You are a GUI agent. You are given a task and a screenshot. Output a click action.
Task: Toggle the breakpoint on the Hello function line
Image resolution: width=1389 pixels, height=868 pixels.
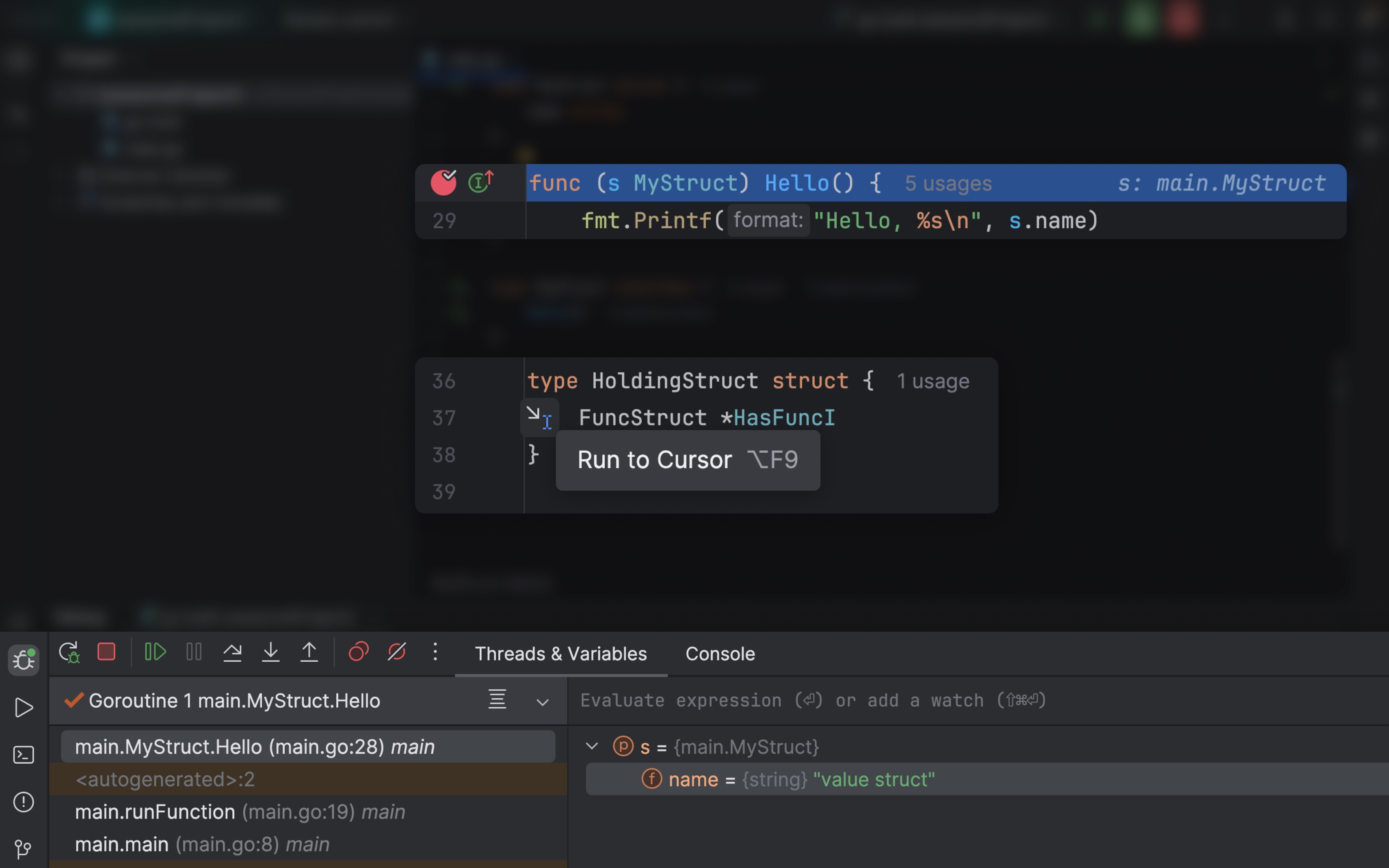(x=443, y=183)
